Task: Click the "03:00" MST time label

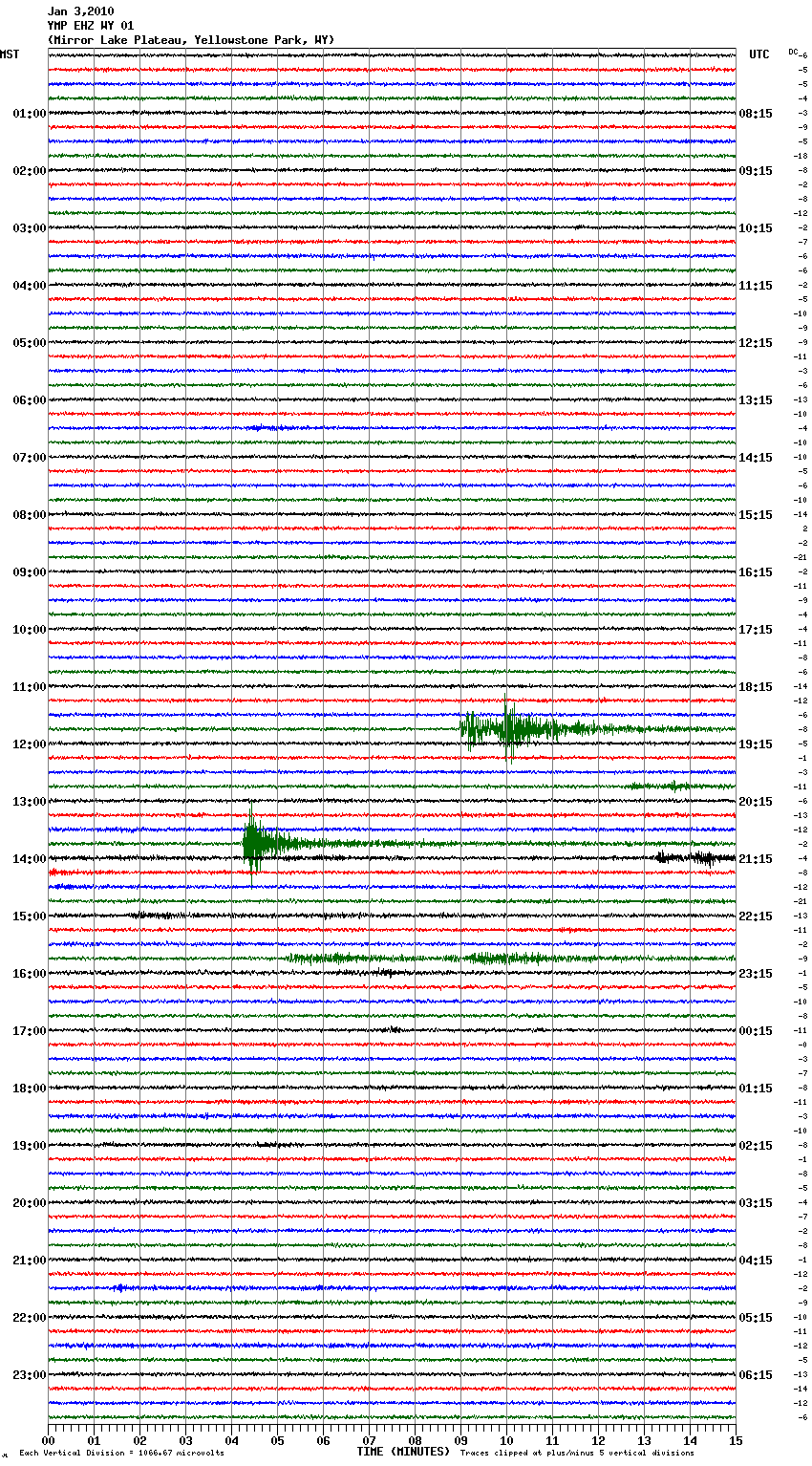Action: coord(30,228)
